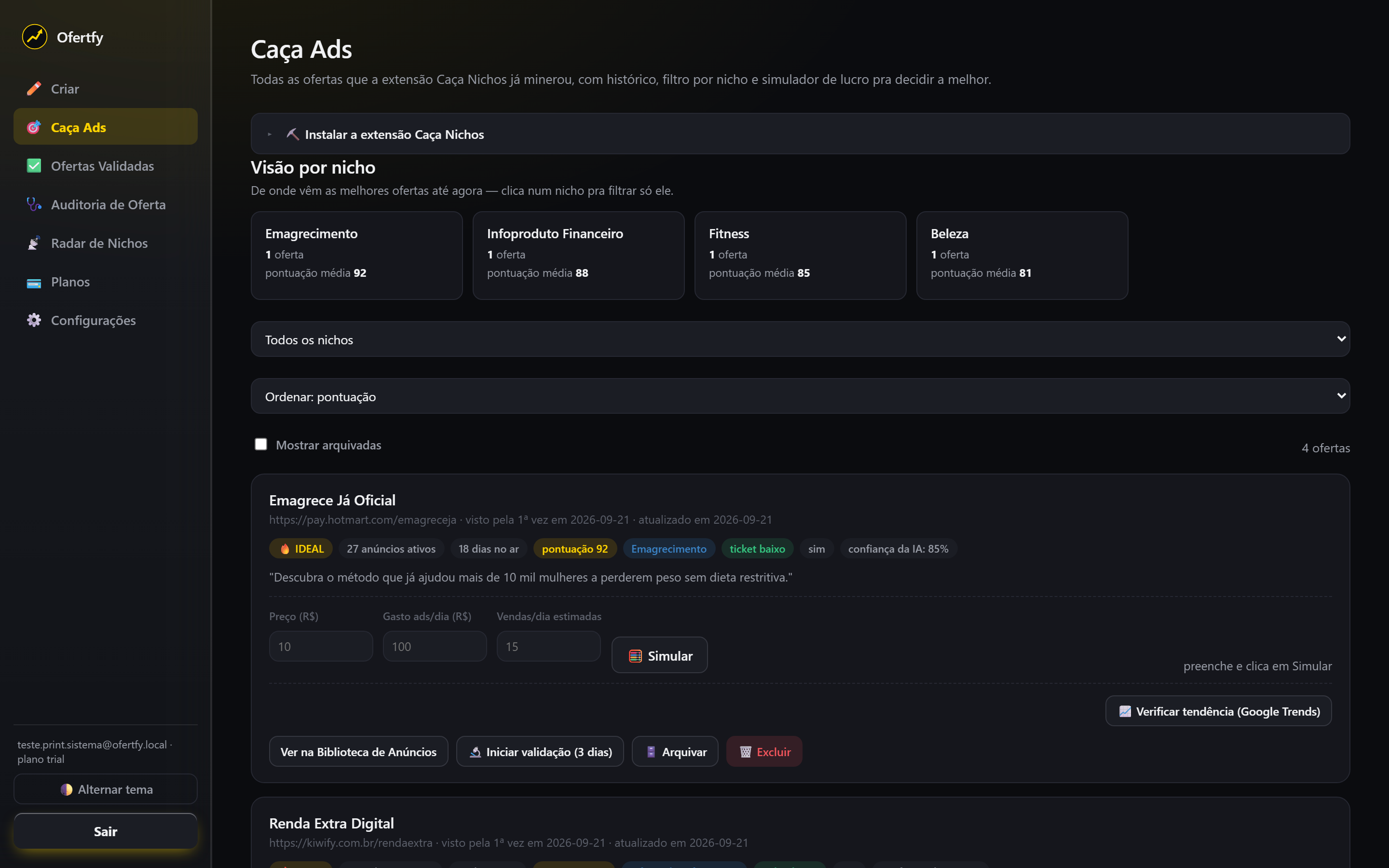Click the Emagrece Já Oficial title
The width and height of the screenshot is (1389, 868).
coord(332,500)
